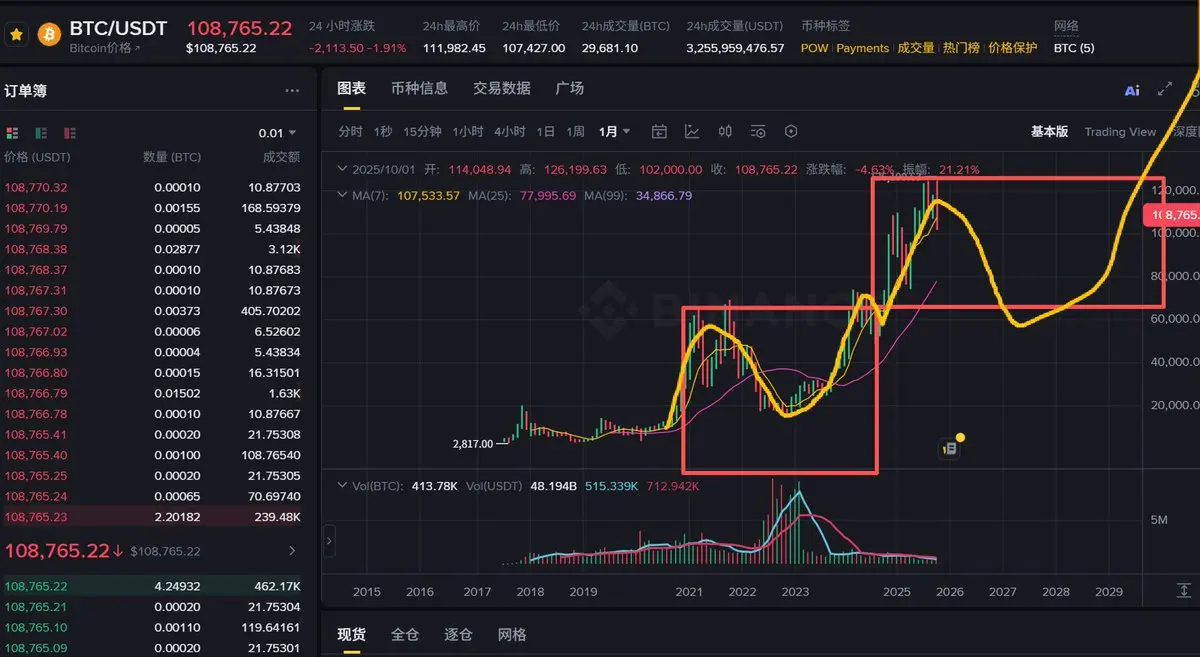The width and height of the screenshot is (1200, 657).
Task: Switch to the 图表 chart tab
Action: (351, 88)
